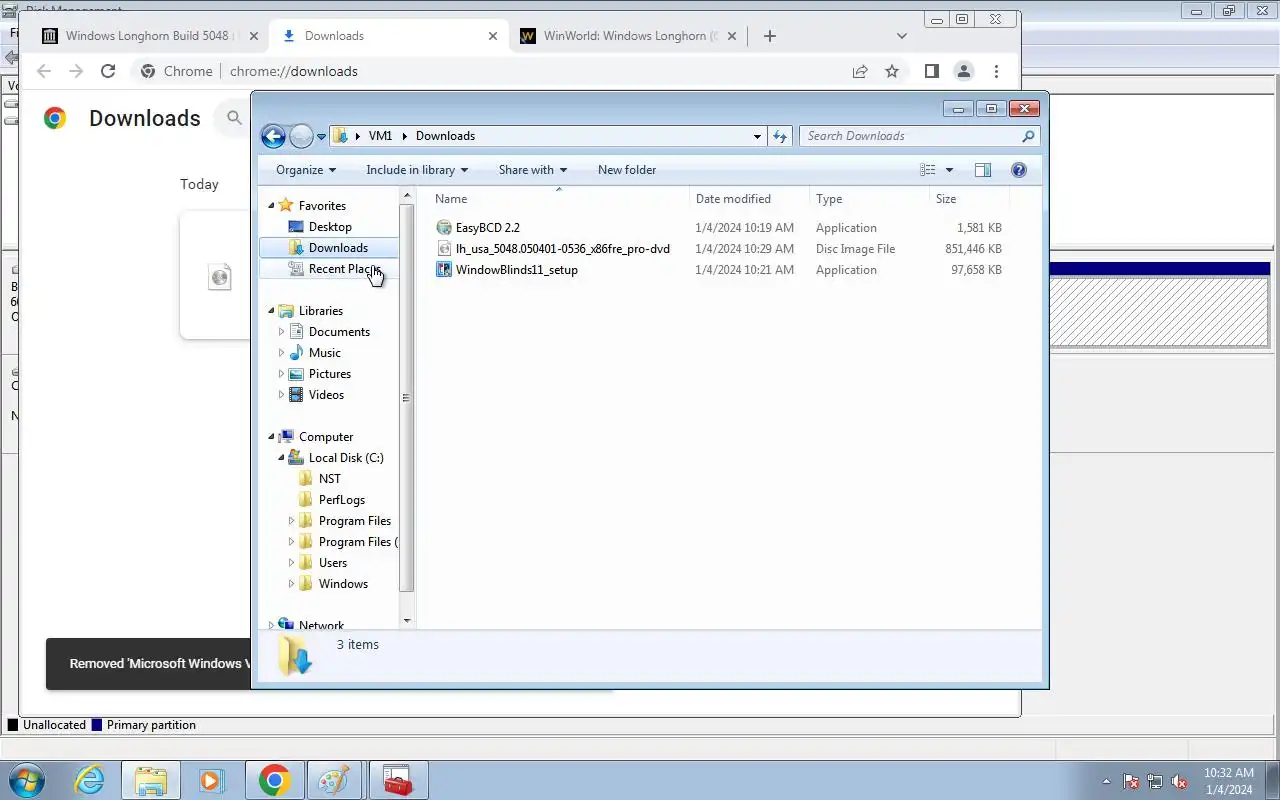Click the New folder button
The height and width of the screenshot is (800, 1280).
coord(627,170)
